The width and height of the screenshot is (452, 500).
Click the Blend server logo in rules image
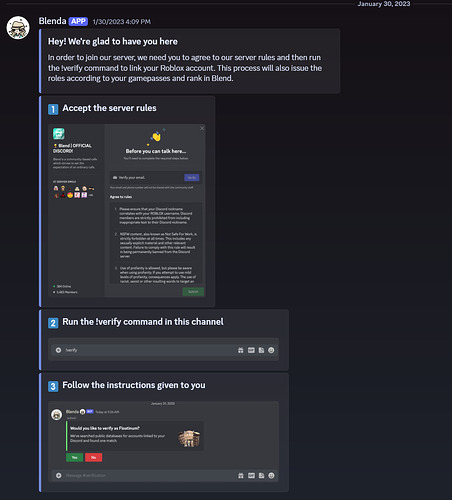(x=59, y=134)
